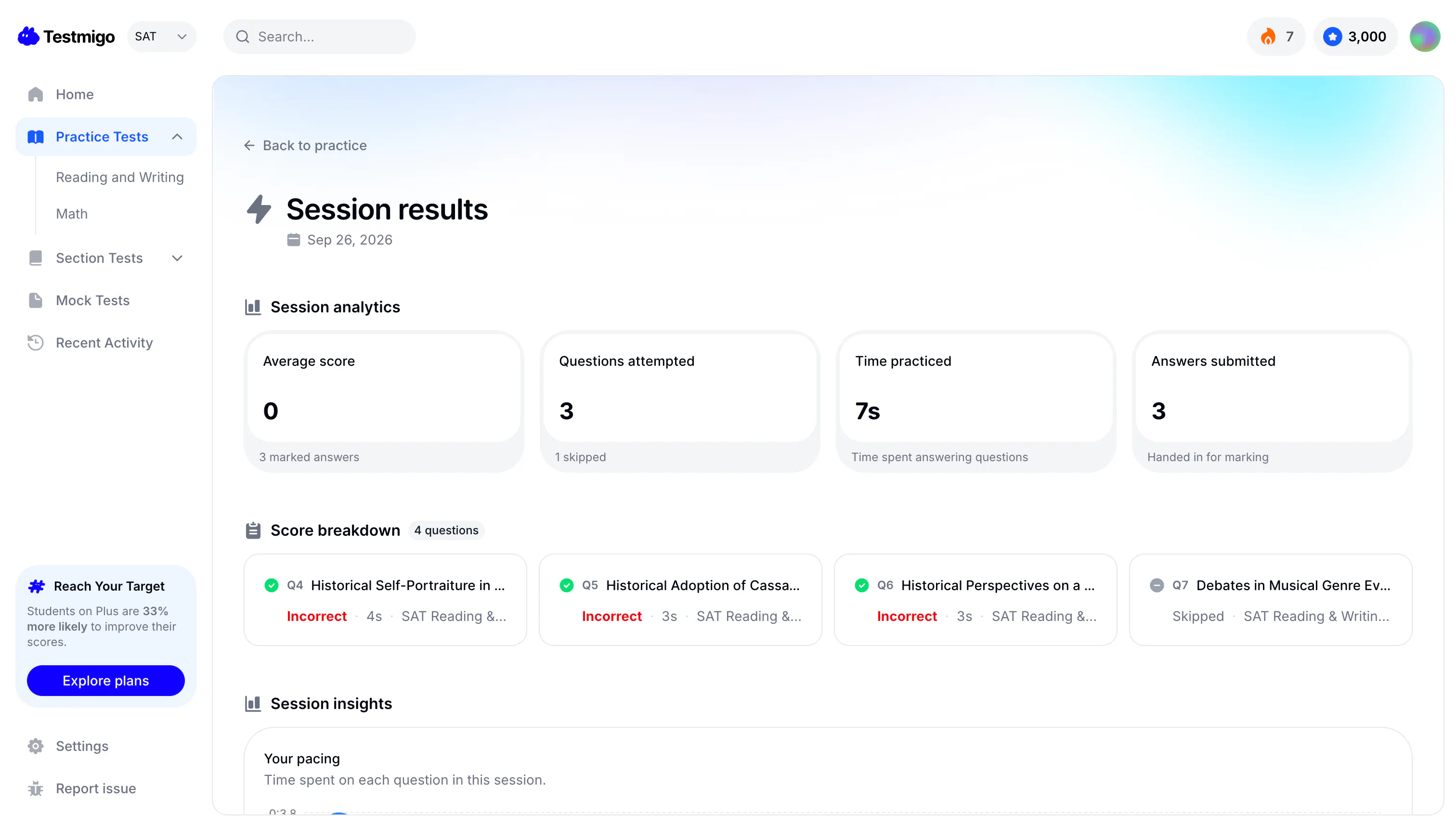Expand the Section Tests chevron
The height and width of the screenshot is (826, 1456).
pos(177,258)
